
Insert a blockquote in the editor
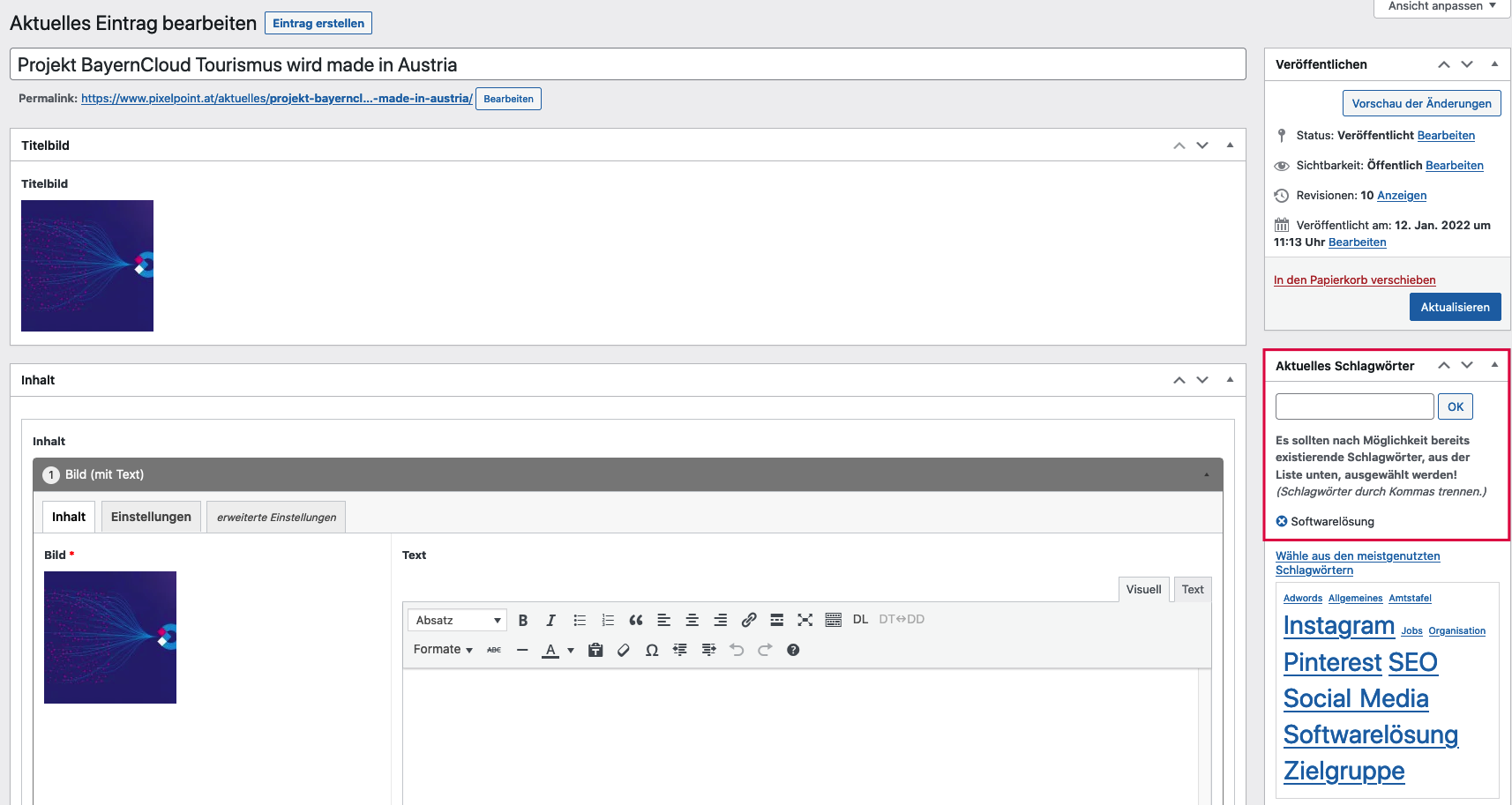click(x=635, y=621)
